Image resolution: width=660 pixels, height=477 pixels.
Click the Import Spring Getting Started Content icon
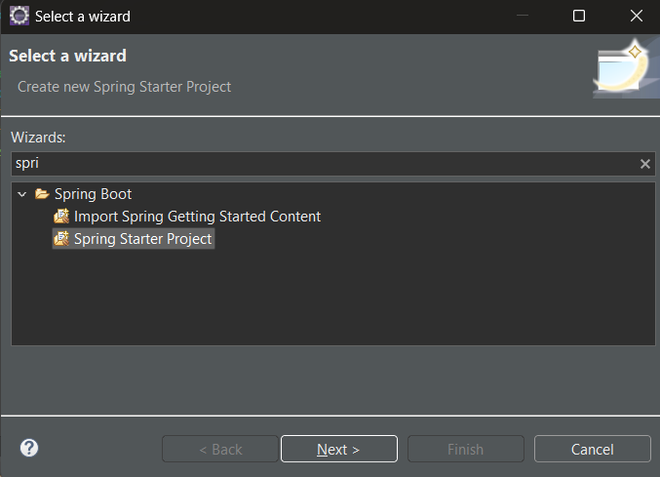point(62,216)
